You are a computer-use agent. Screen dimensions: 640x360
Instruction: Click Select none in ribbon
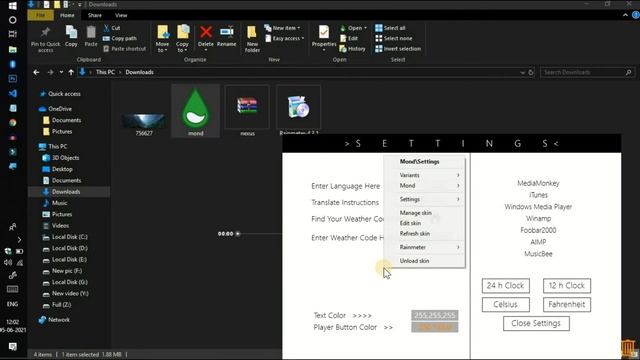[x=393, y=38]
